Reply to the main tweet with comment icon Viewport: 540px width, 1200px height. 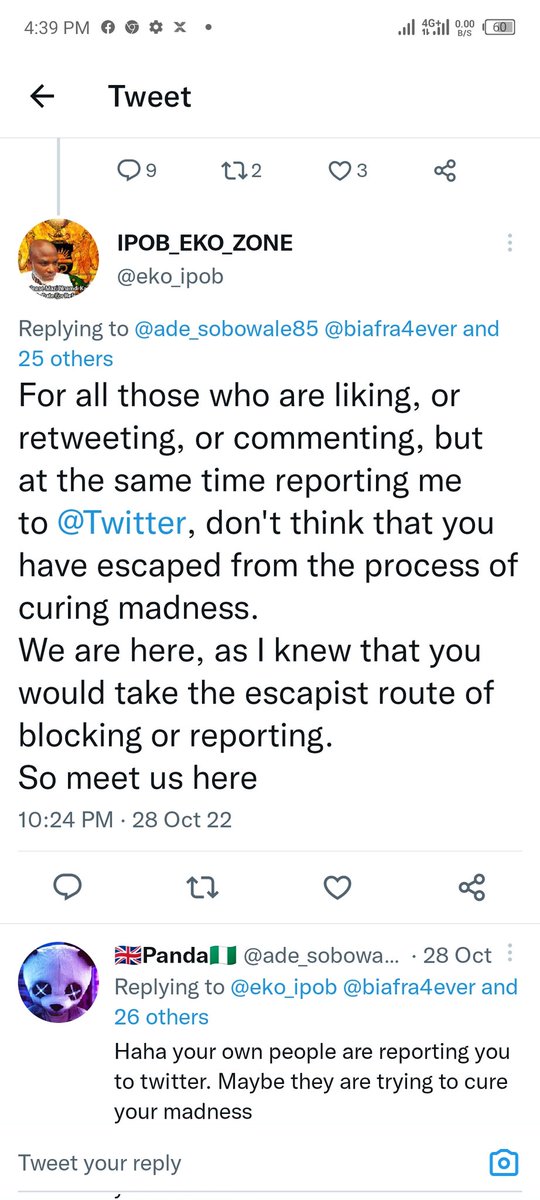point(67,886)
